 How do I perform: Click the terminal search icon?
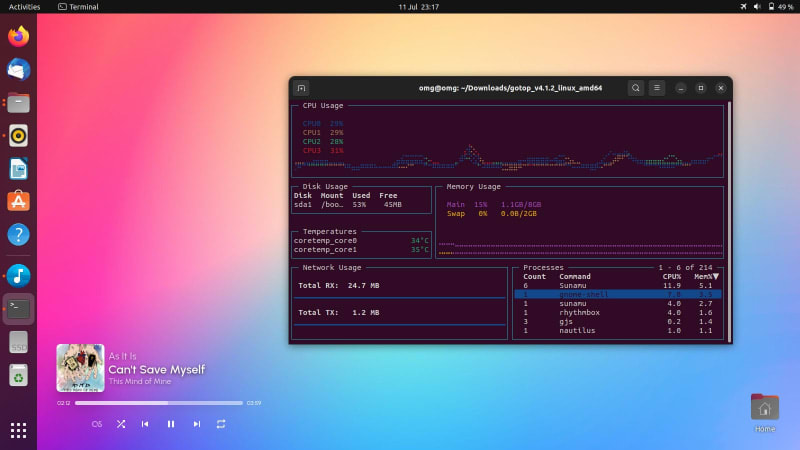click(635, 88)
